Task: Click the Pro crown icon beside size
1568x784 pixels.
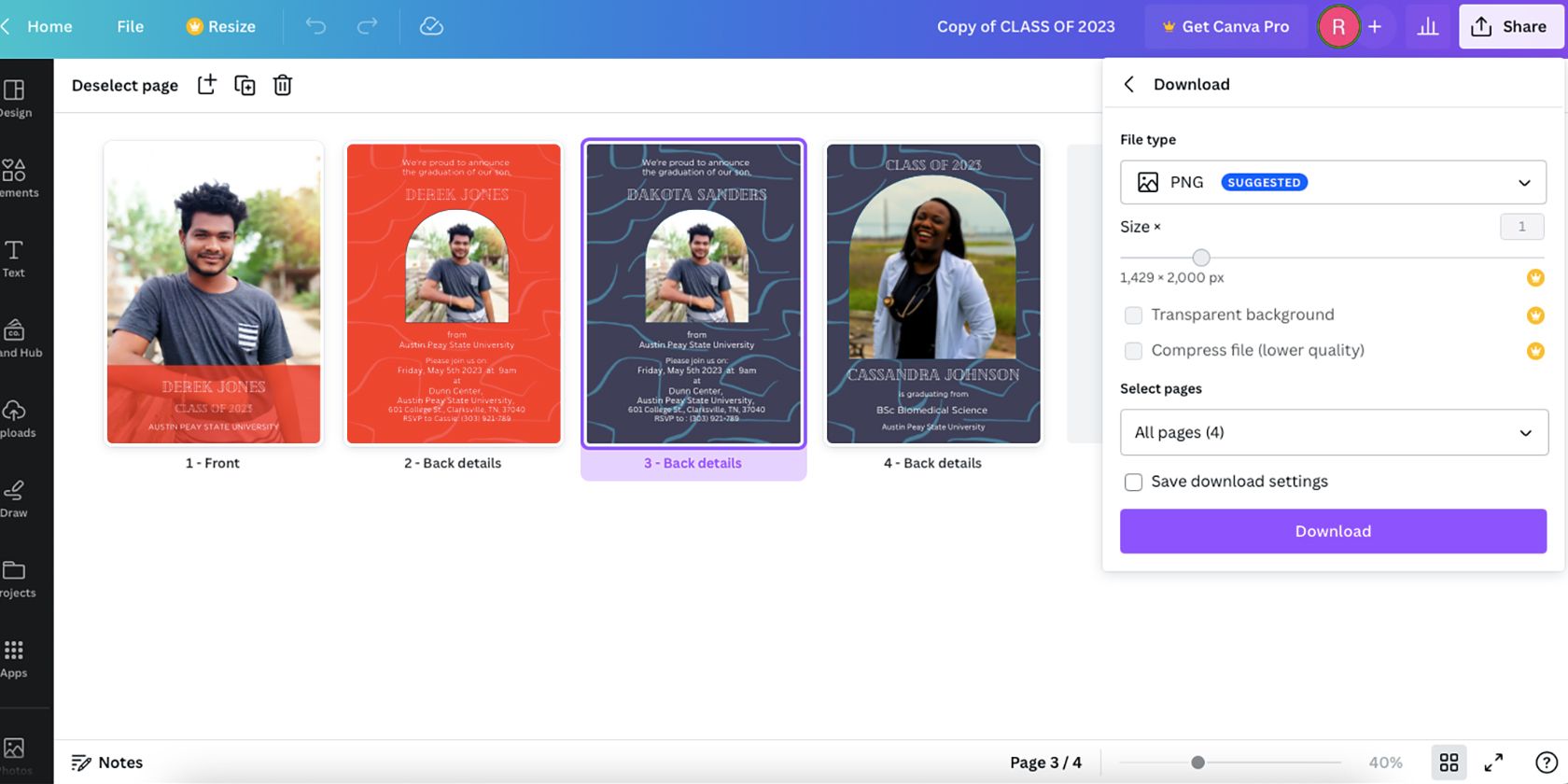Action: coord(1535,277)
